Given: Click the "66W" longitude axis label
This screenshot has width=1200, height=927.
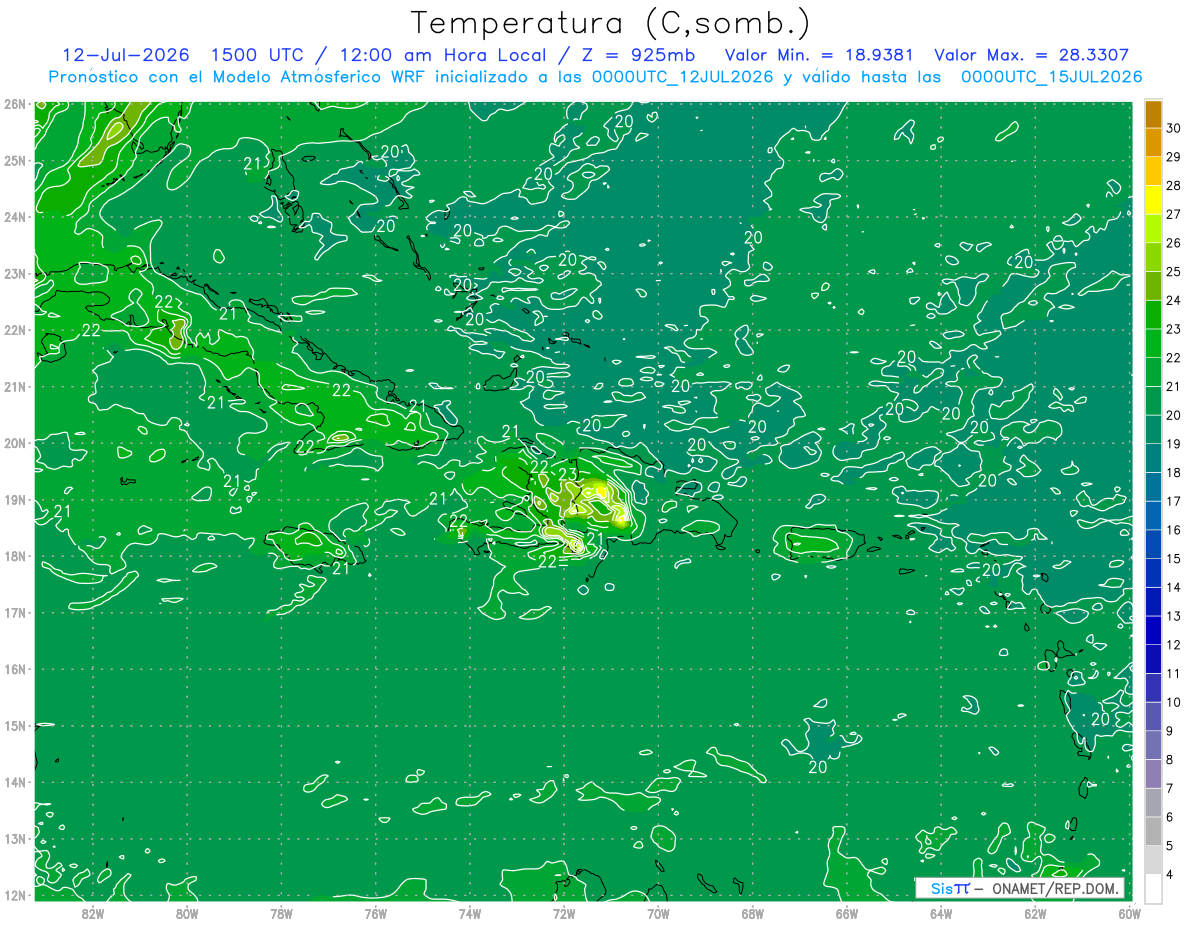Looking at the screenshot, I should [x=846, y=912].
